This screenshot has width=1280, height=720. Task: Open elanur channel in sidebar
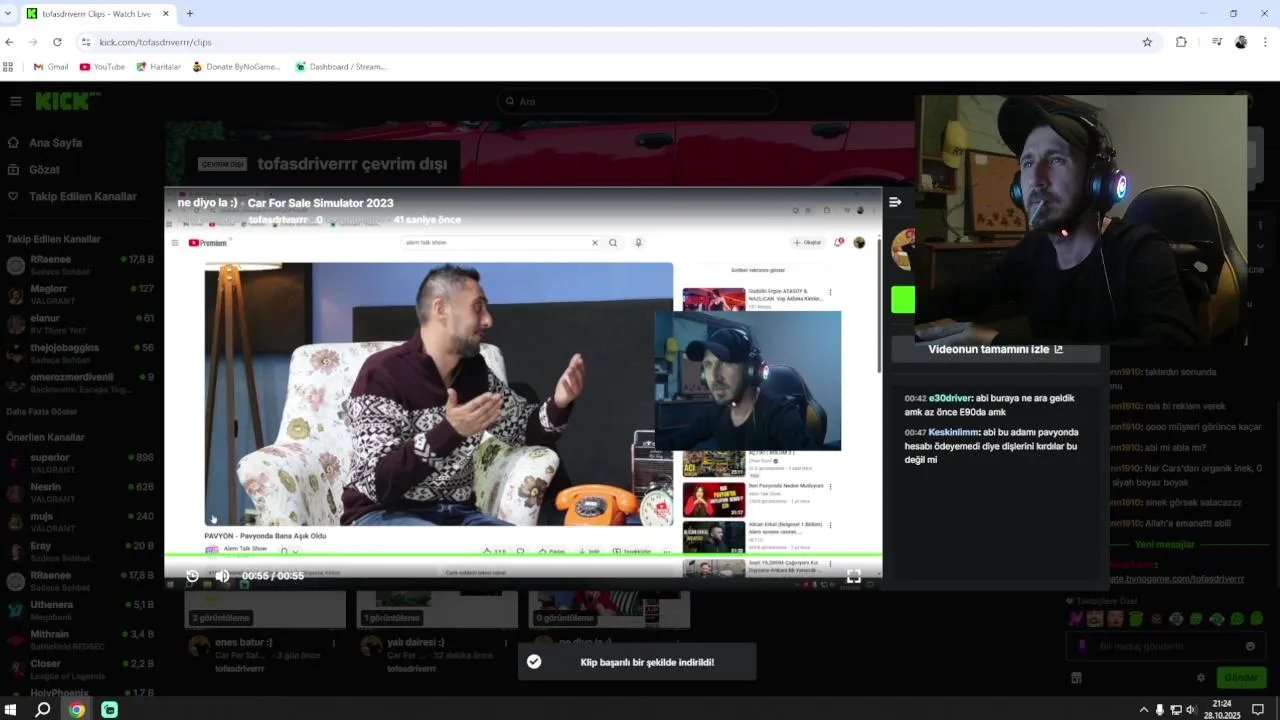(x=80, y=323)
